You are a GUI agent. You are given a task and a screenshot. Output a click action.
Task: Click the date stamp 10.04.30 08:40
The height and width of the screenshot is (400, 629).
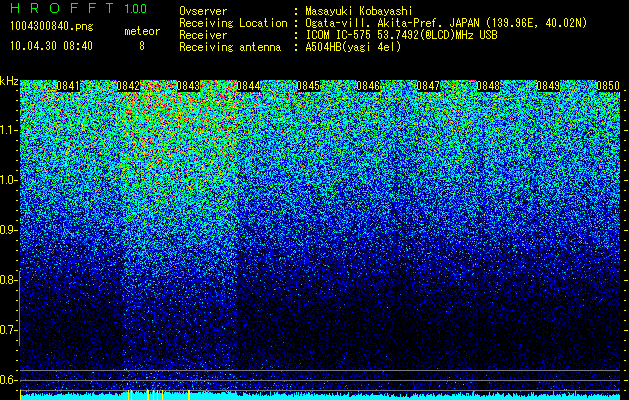tap(51, 46)
